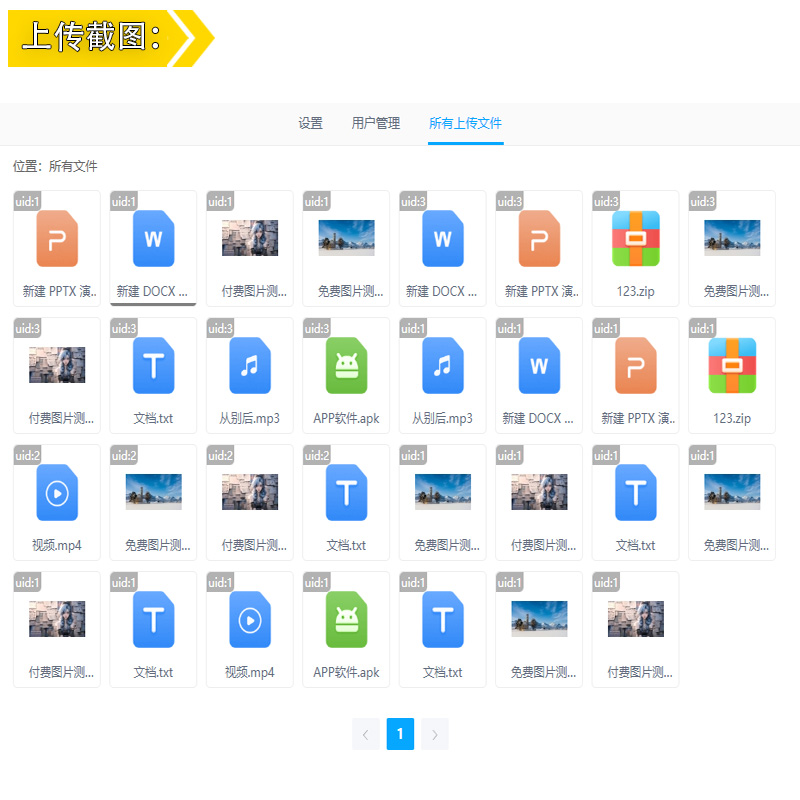Viewport: 800px width, 800px height.
Task: Open the uid:1 视频.mp4 video icon
Action: (249, 619)
